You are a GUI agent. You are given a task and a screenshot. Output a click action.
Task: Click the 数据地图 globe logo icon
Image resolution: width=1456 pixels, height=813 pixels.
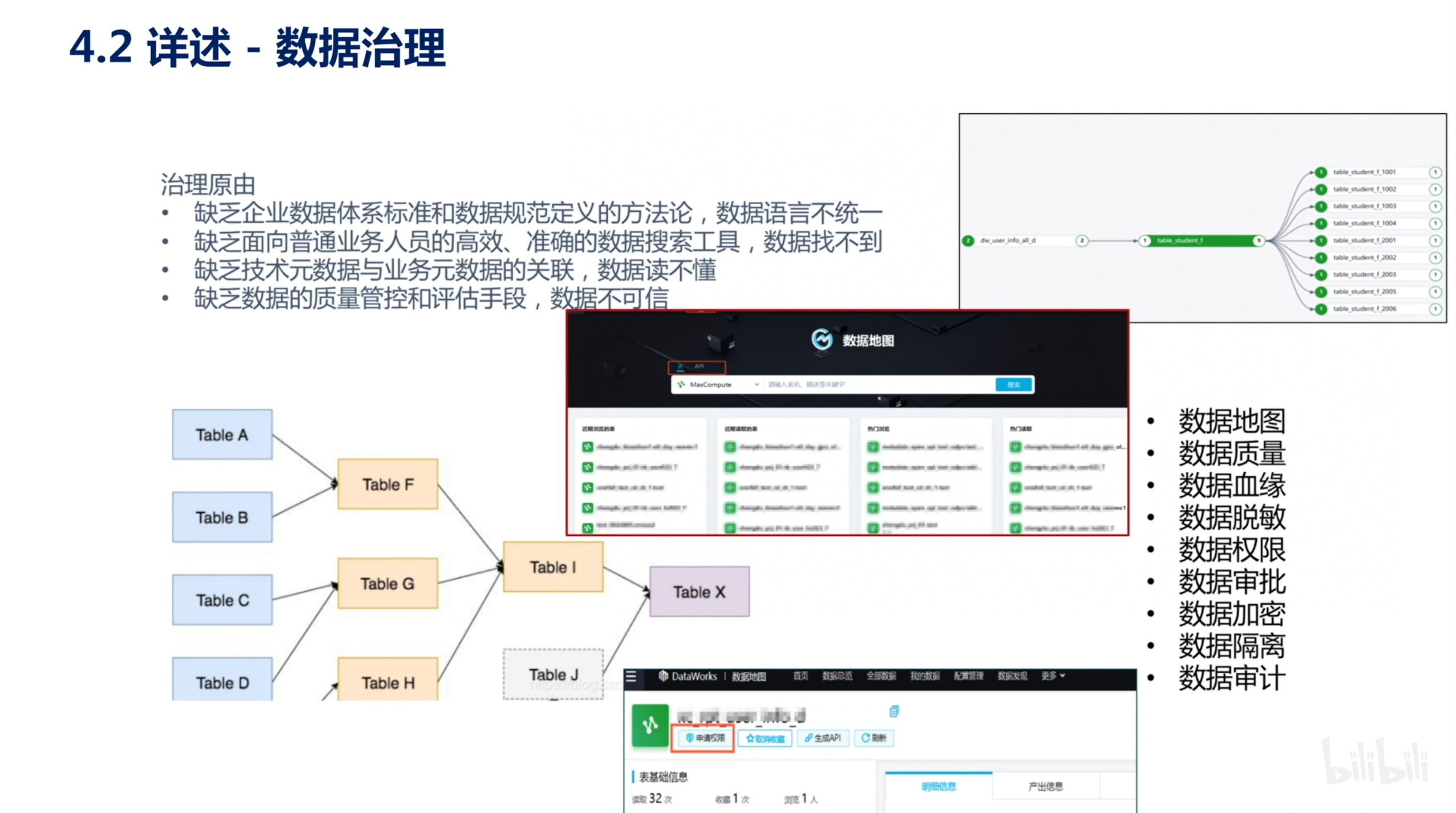click(822, 339)
